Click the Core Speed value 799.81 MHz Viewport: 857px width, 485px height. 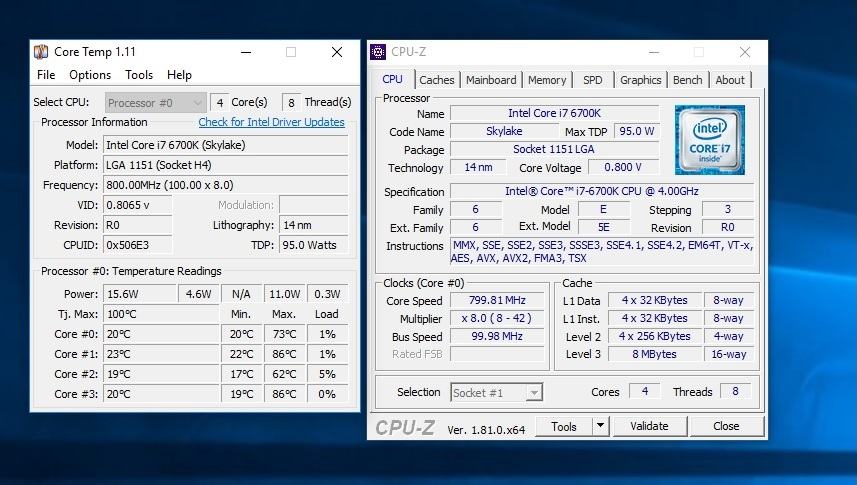[497, 300]
